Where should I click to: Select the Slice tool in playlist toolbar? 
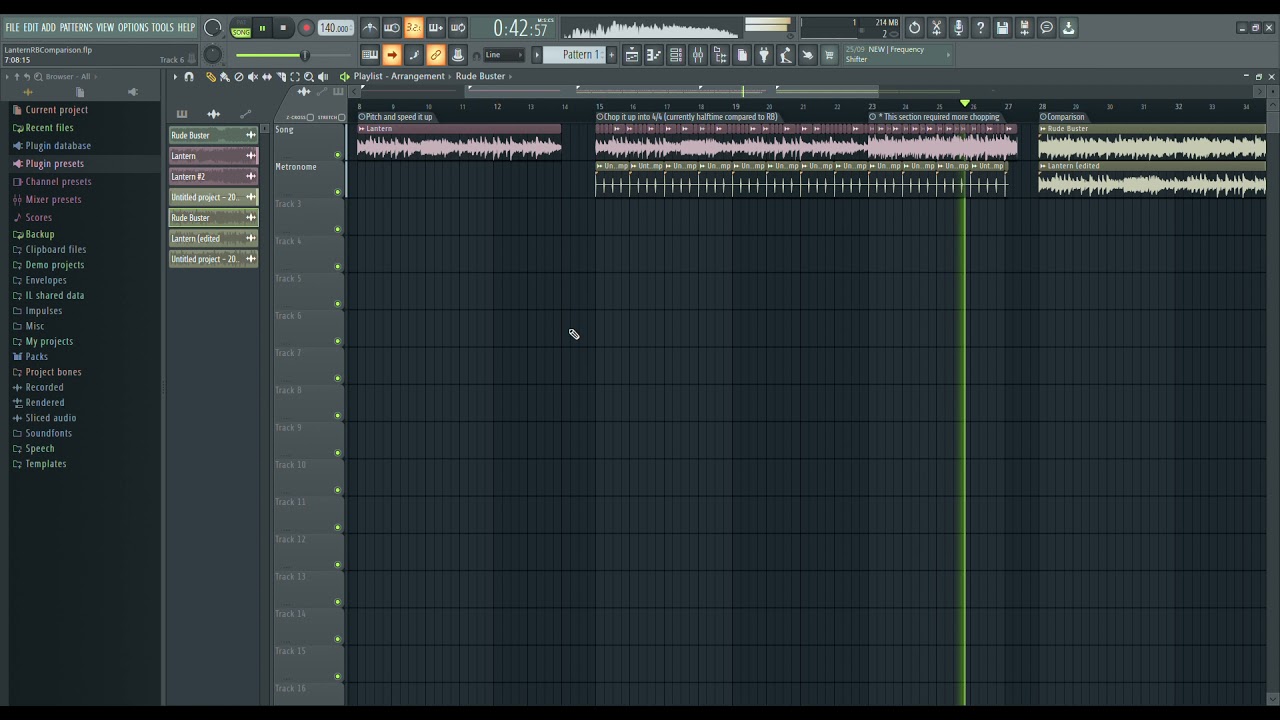point(281,77)
